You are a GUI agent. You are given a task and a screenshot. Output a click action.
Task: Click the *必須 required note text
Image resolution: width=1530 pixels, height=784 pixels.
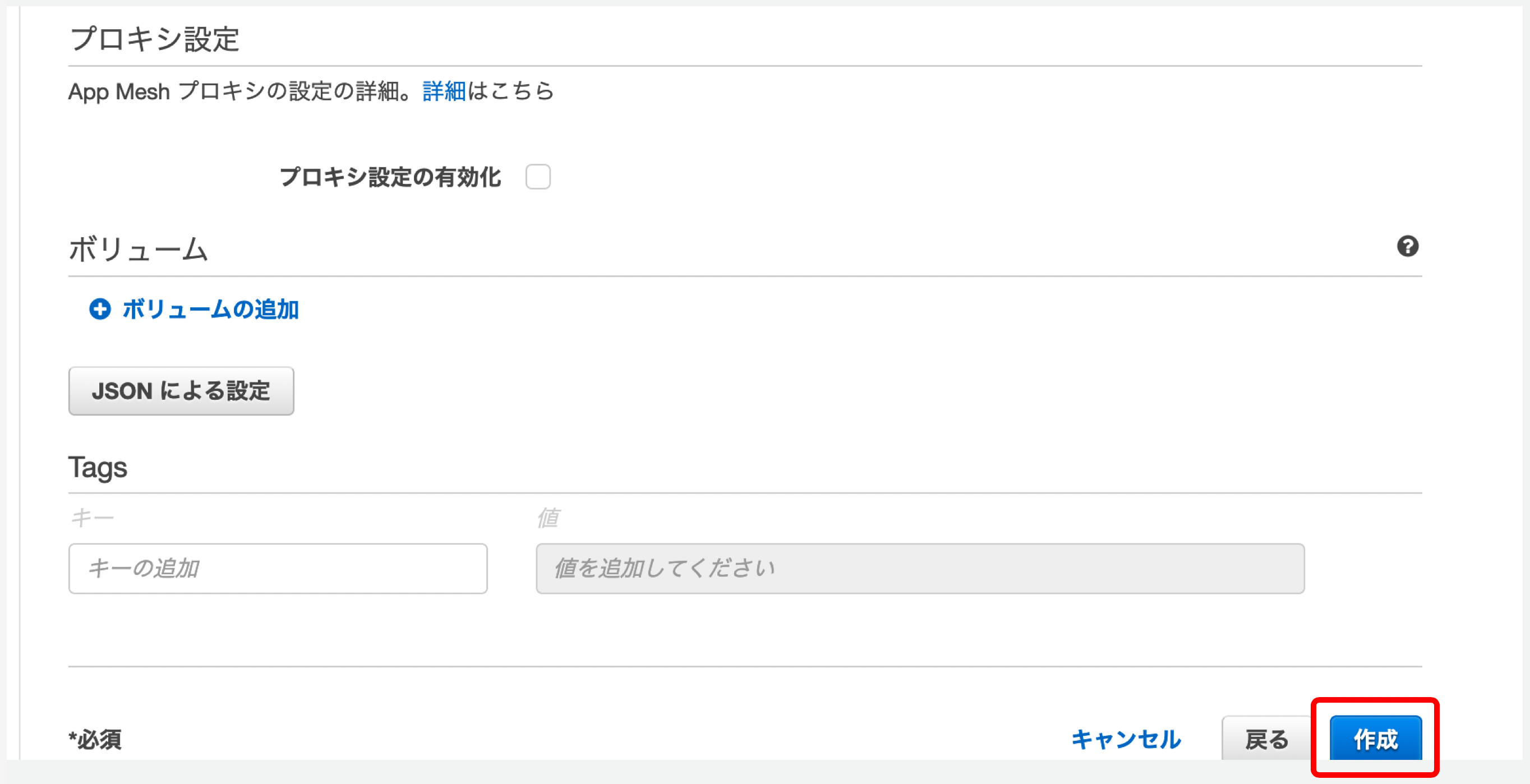[x=95, y=740]
